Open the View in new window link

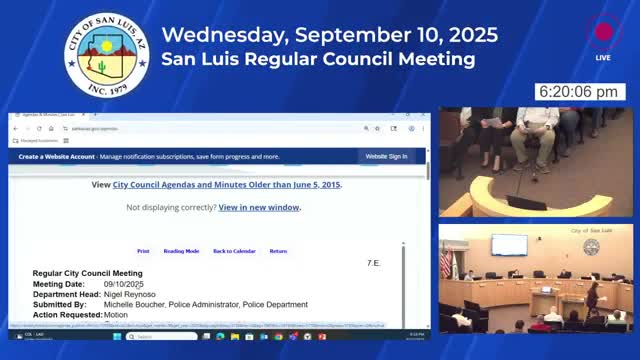point(259,207)
